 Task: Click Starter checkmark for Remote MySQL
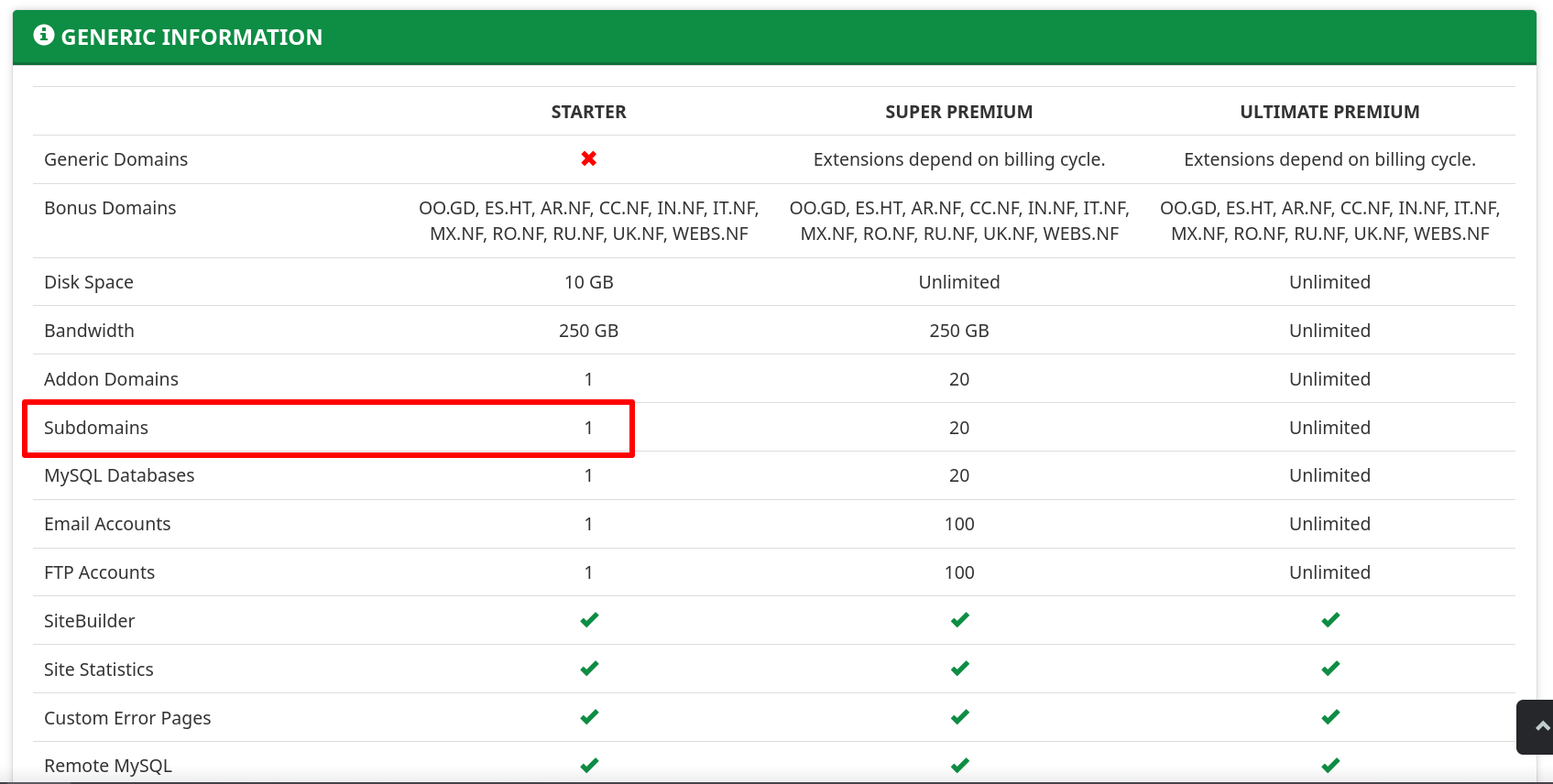[588, 765]
